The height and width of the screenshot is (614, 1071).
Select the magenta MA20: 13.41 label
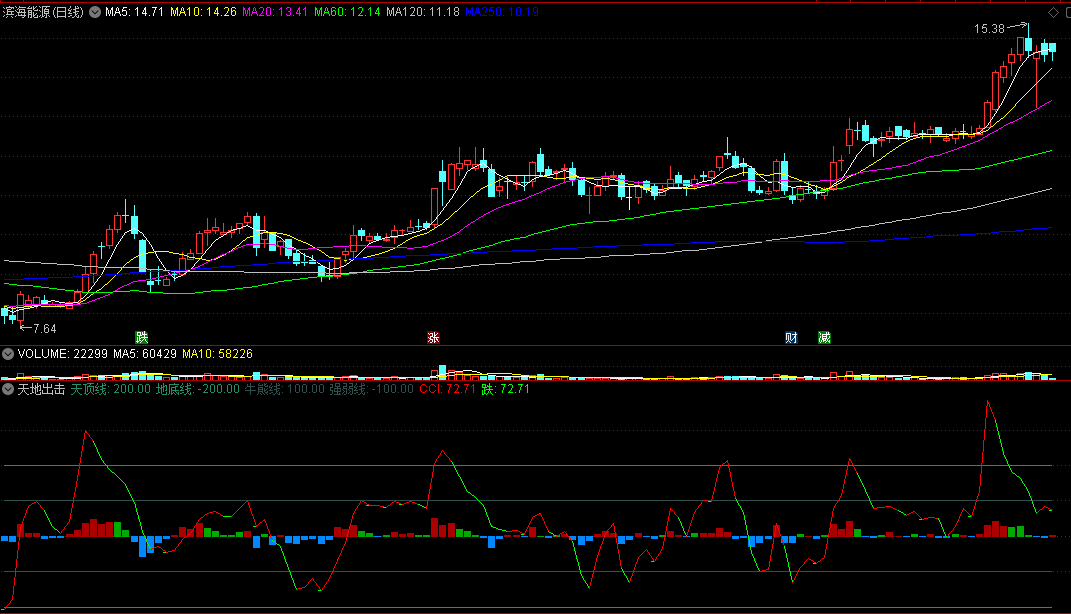click(x=275, y=12)
